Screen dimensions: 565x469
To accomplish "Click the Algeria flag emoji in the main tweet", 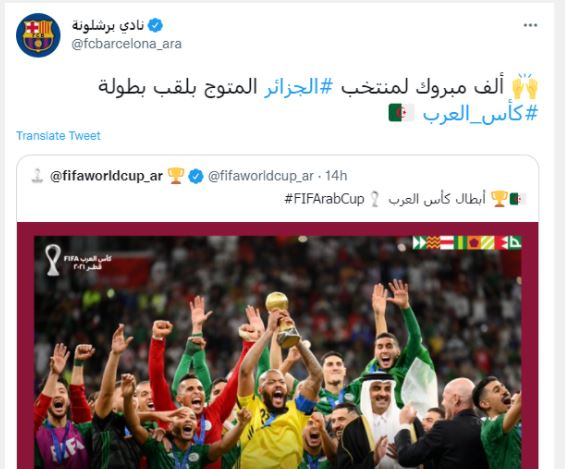I will tap(401, 113).
